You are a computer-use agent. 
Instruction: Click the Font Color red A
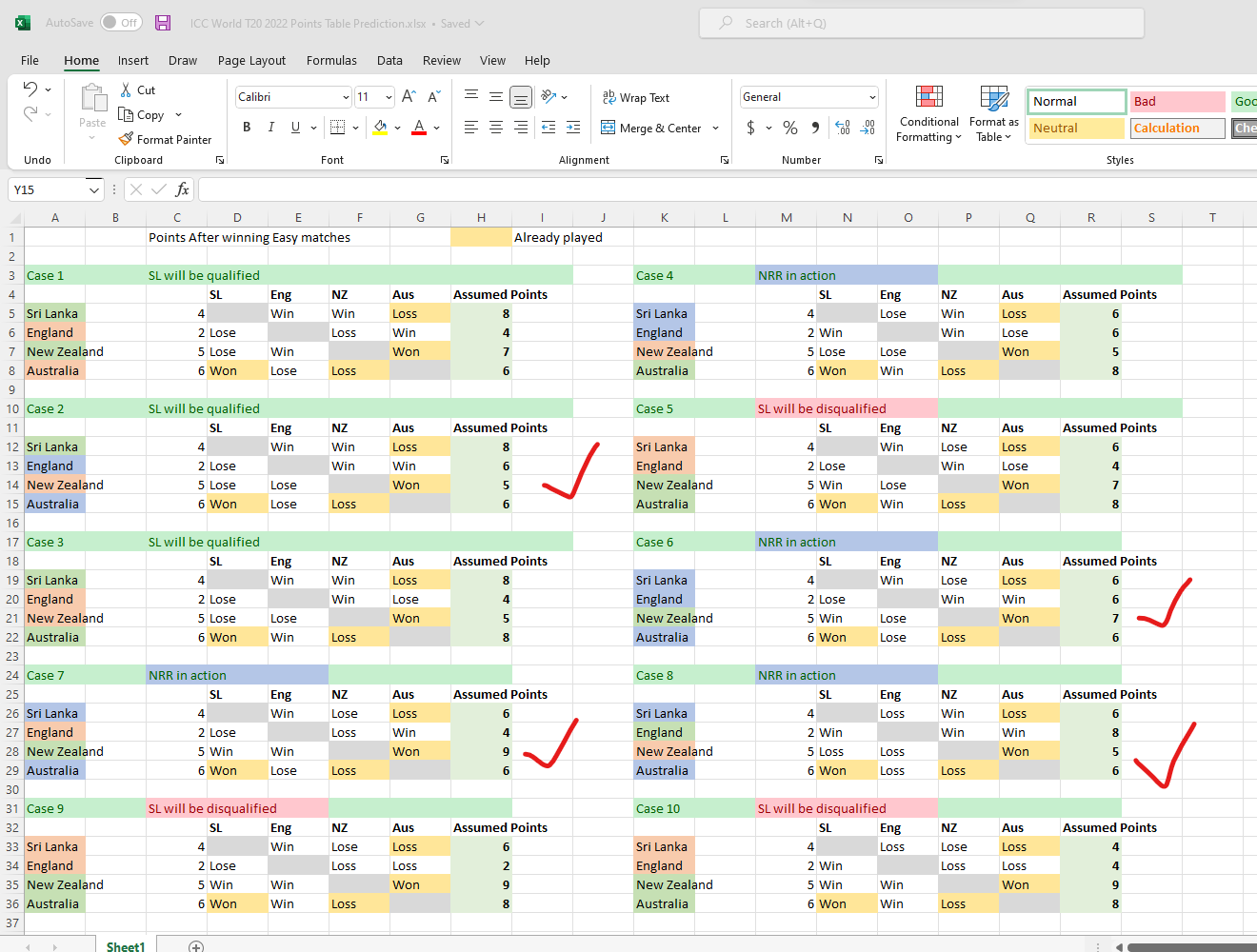coord(419,128)
